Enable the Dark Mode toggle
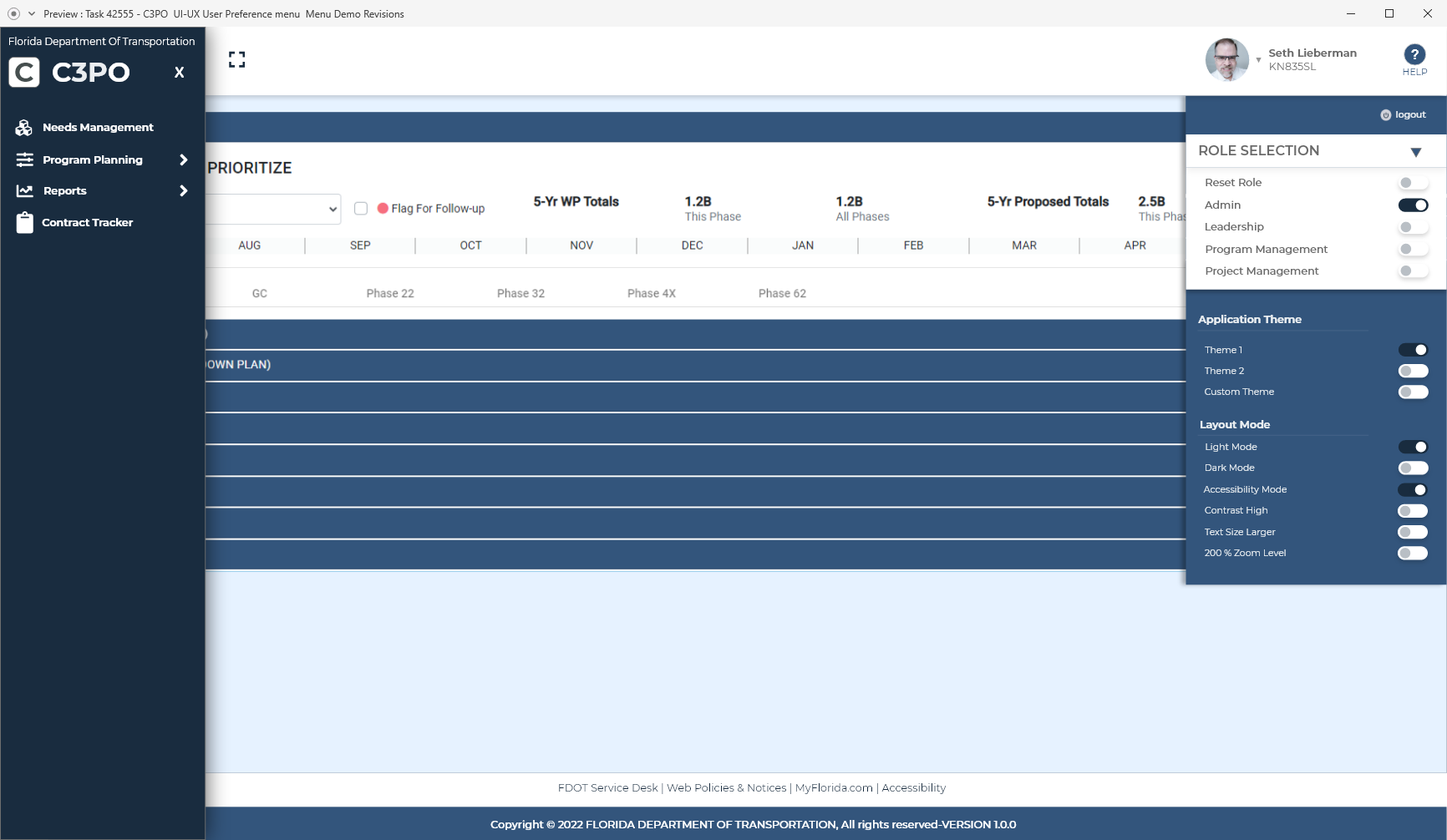The width and height of the screenshot is (1447, 840). pyautogui.click(x=1413, y=468)
